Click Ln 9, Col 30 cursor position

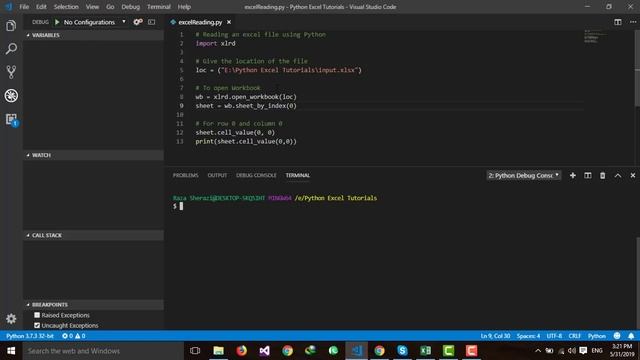(495, 336)
